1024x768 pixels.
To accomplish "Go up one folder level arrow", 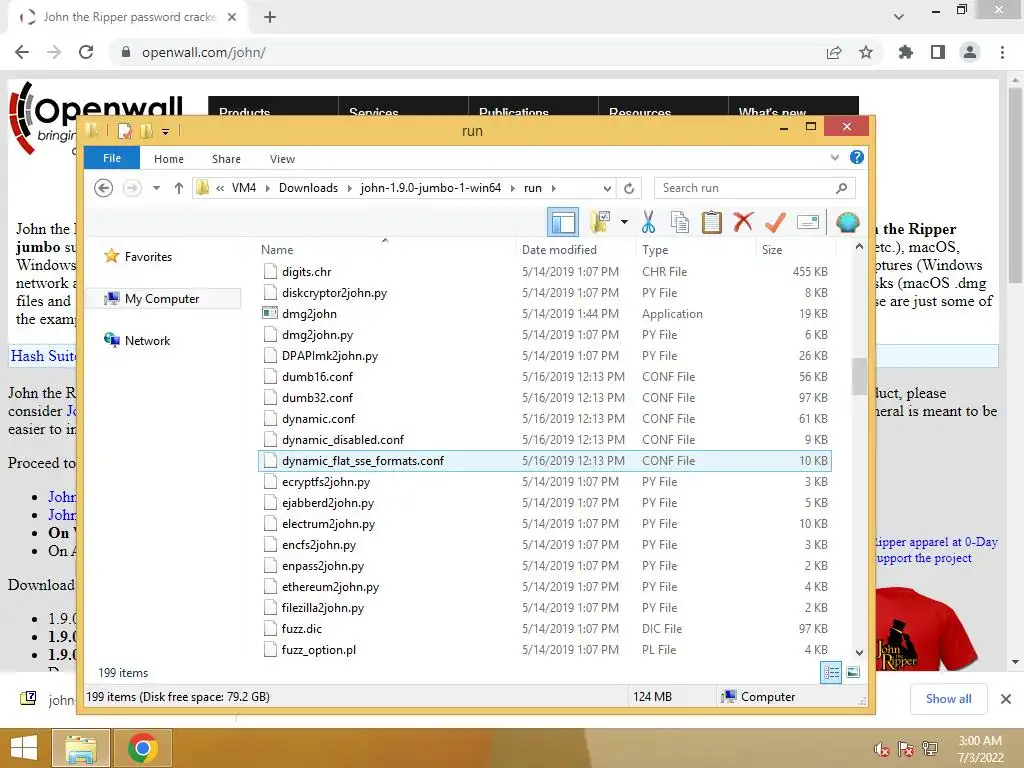I will [x=178, y=188].
